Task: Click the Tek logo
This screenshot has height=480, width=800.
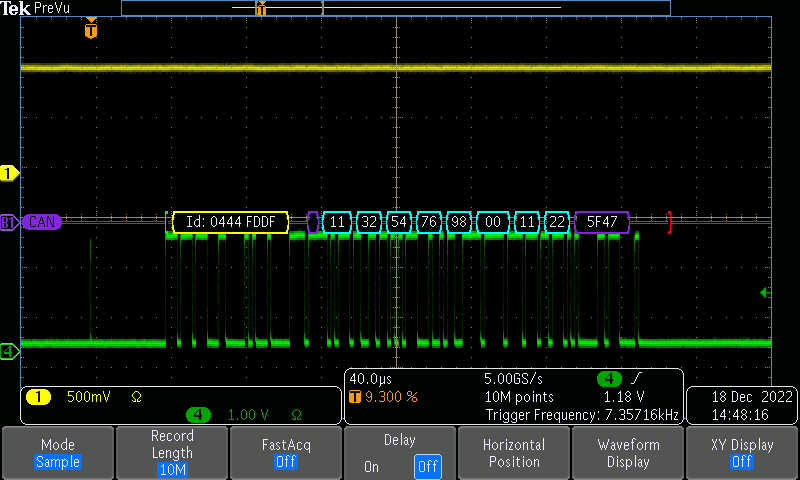Action: pyautogui.click(x=16, y=8)
